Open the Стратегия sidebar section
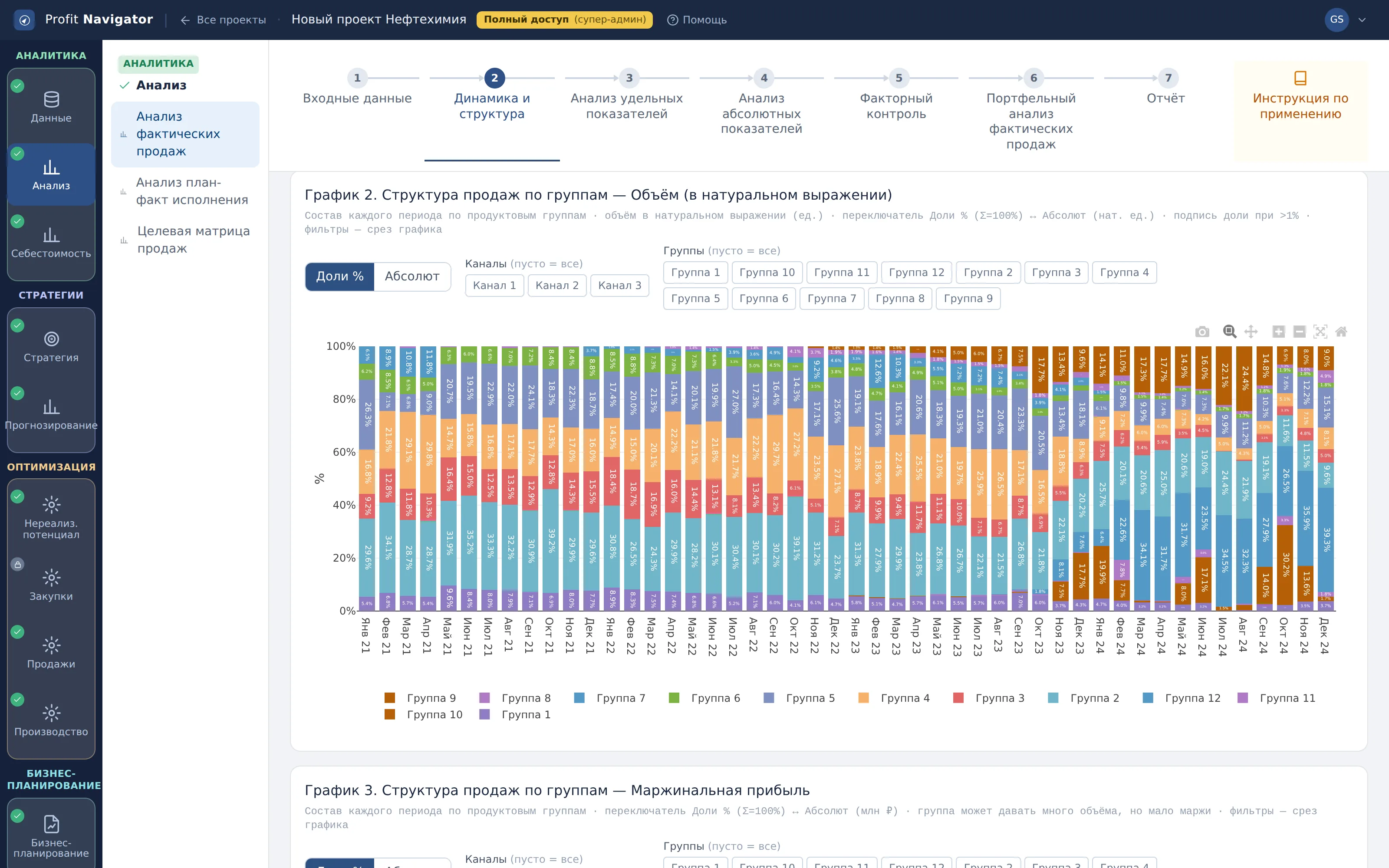 (51, 347)
